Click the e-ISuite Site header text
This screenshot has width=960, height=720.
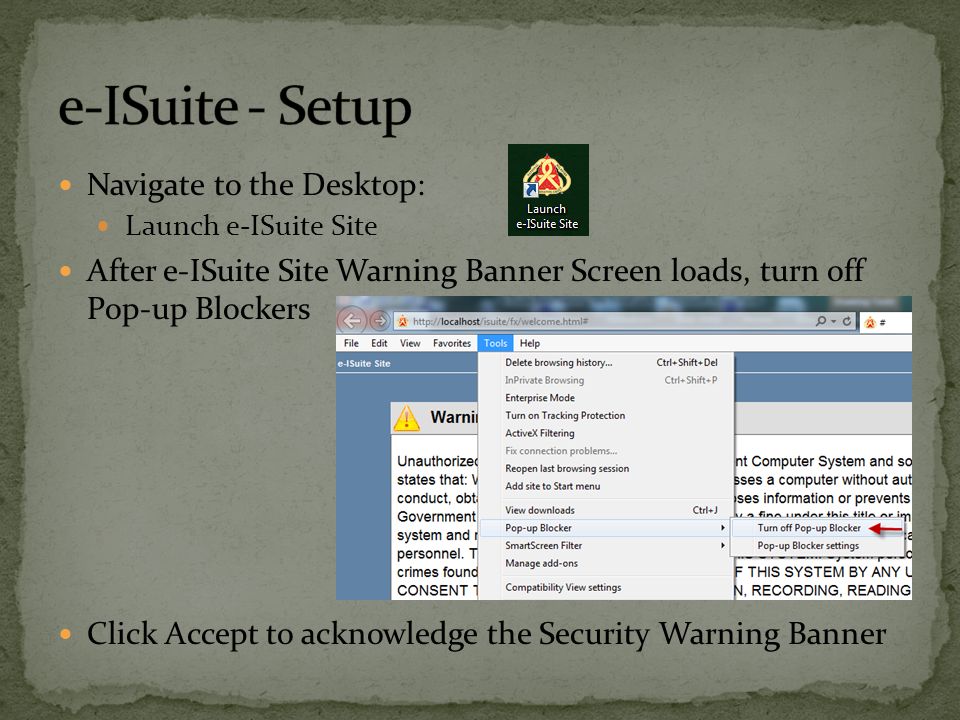point(364,364)
